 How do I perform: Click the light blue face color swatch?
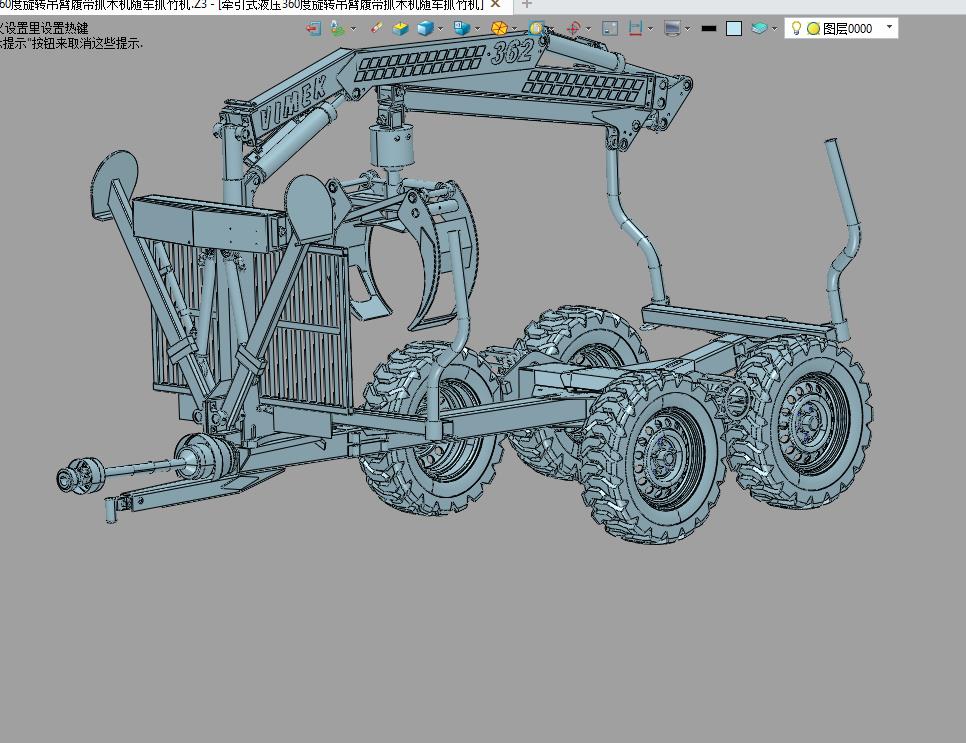click(734, 28)
